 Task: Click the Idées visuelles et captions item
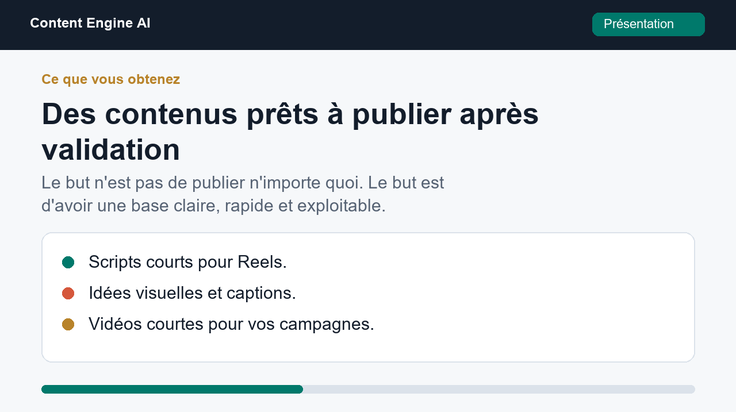click(x=192, y=293)
